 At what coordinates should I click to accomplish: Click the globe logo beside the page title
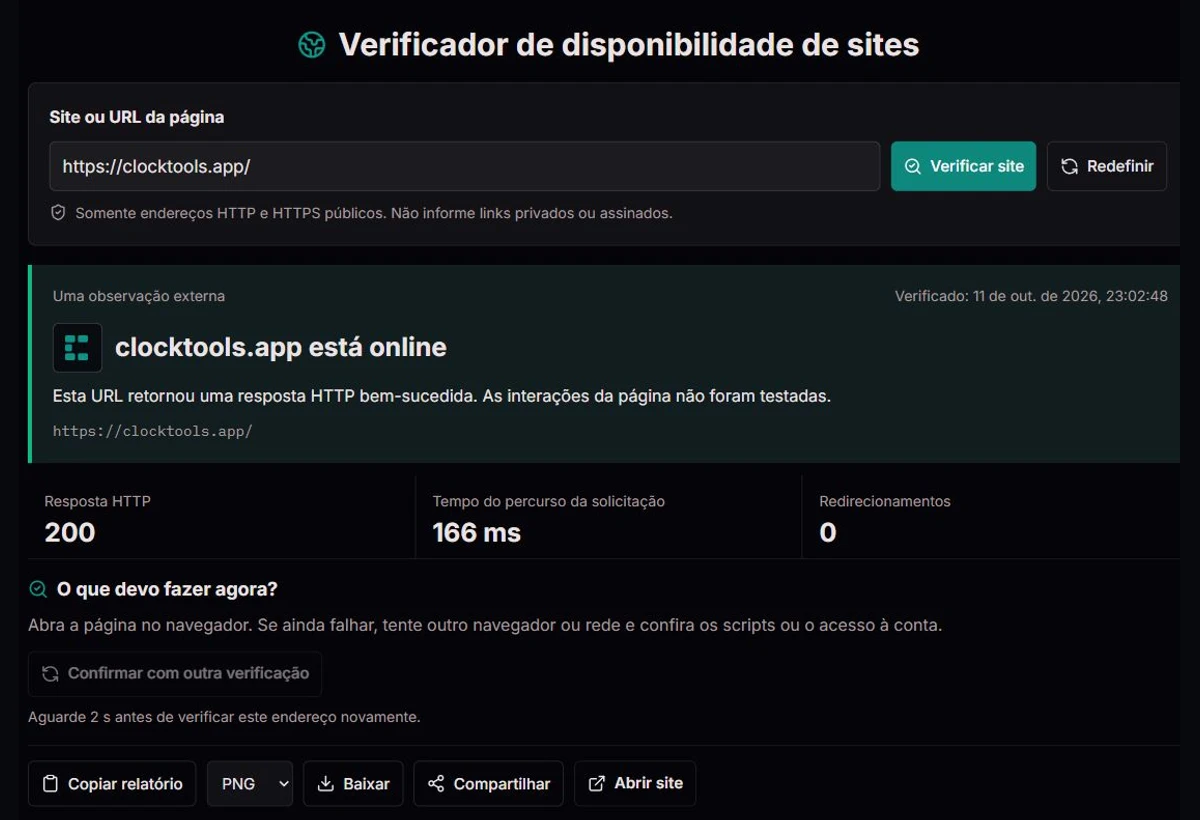point(312,45)
